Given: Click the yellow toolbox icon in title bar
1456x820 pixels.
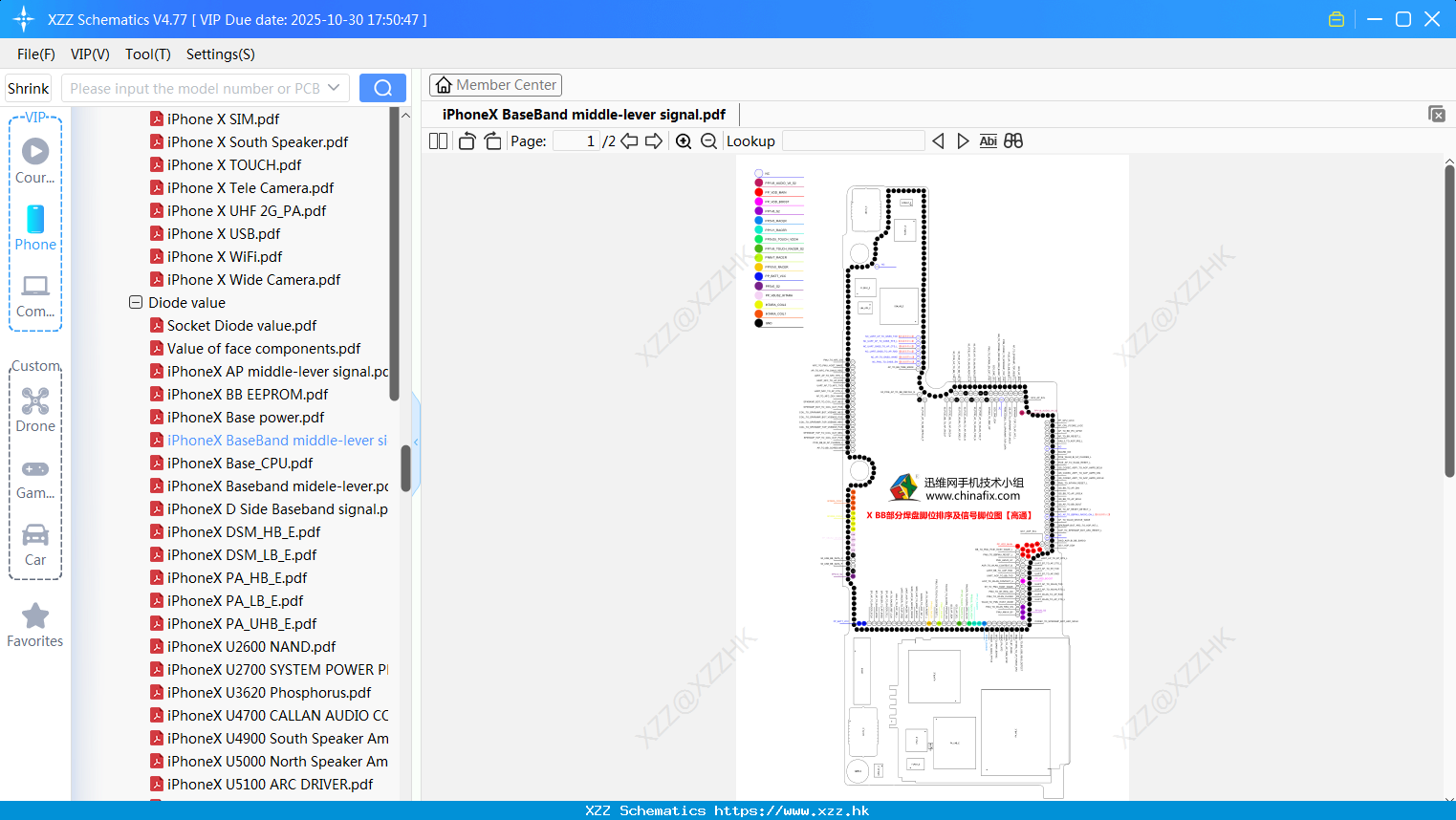Looking at the screenshot, I should 1336,19.
